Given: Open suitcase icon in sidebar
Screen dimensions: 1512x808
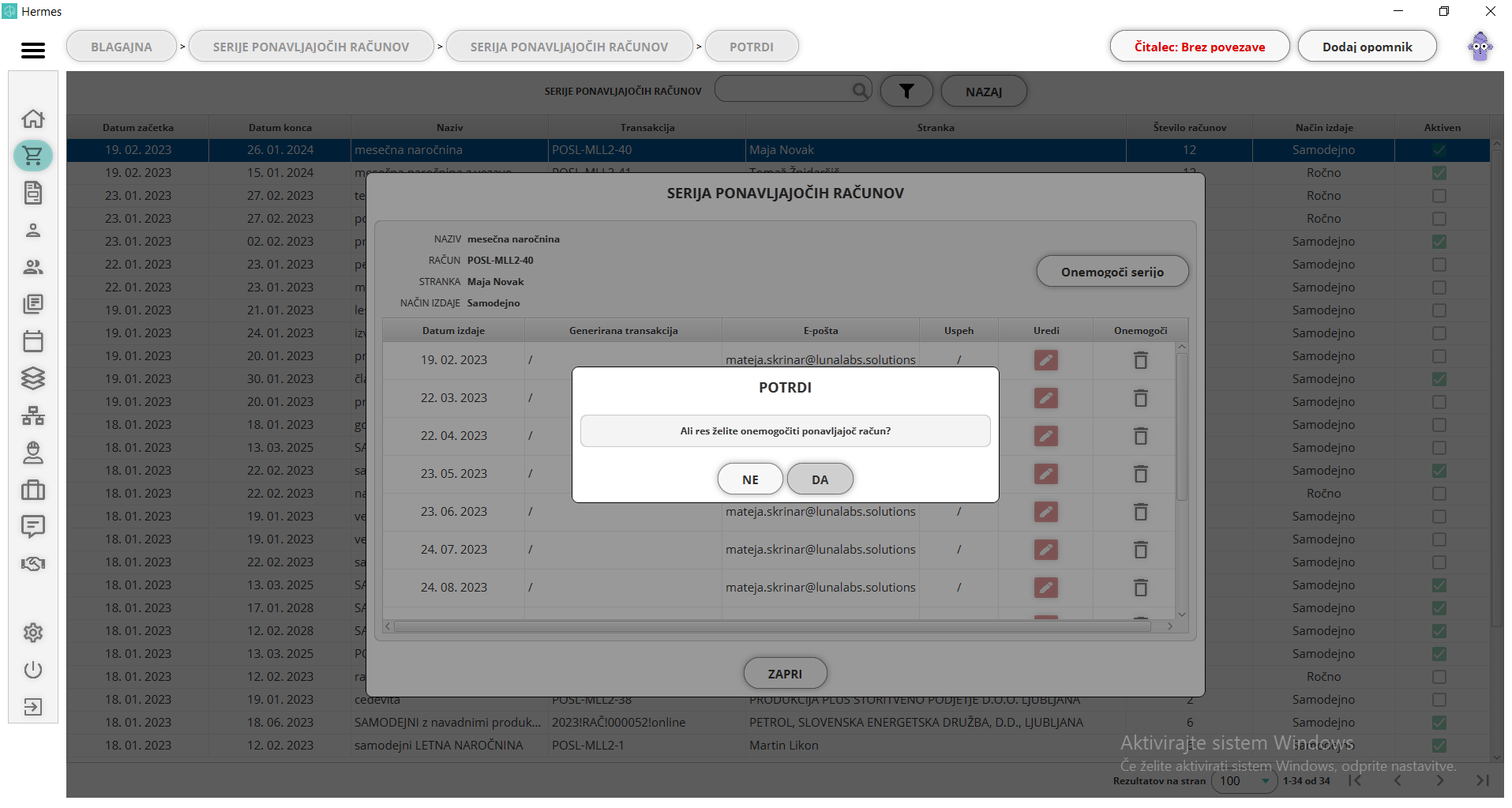Looking at the screenshot, I should 33,490.
